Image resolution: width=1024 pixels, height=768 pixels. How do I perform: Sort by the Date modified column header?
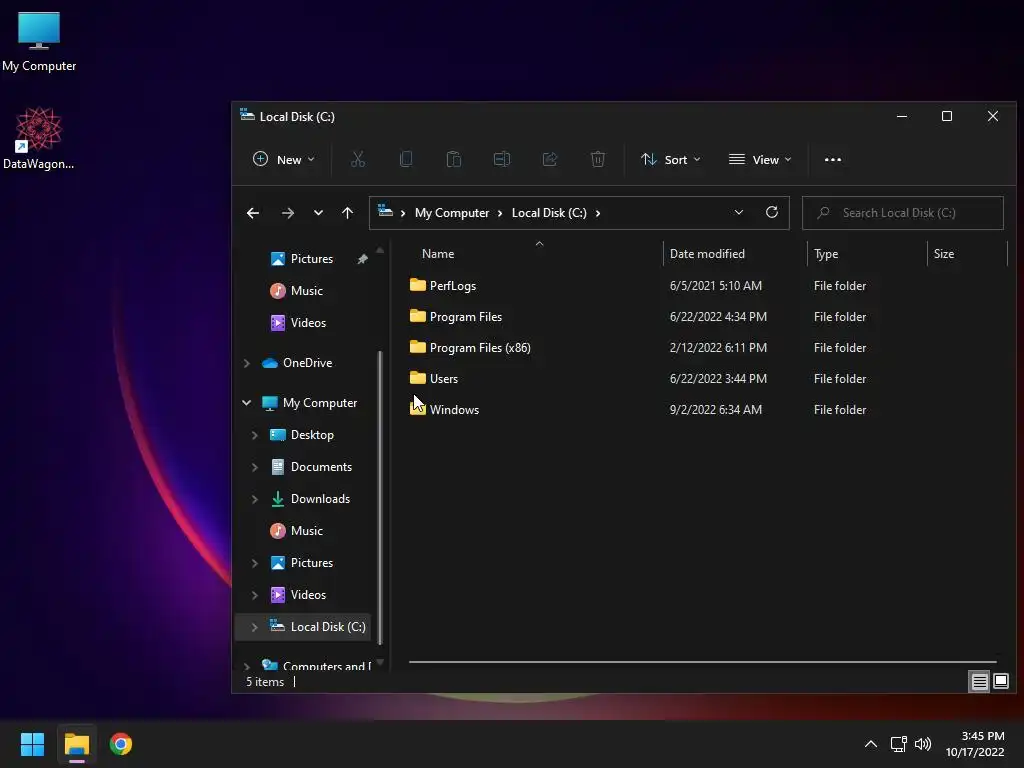point(707,253)
